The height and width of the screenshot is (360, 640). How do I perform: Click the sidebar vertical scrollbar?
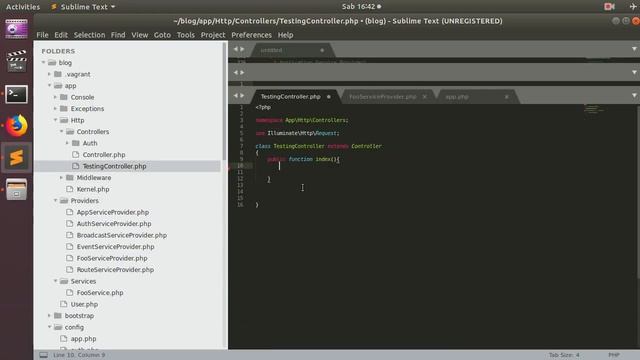(x=224, y=102)
